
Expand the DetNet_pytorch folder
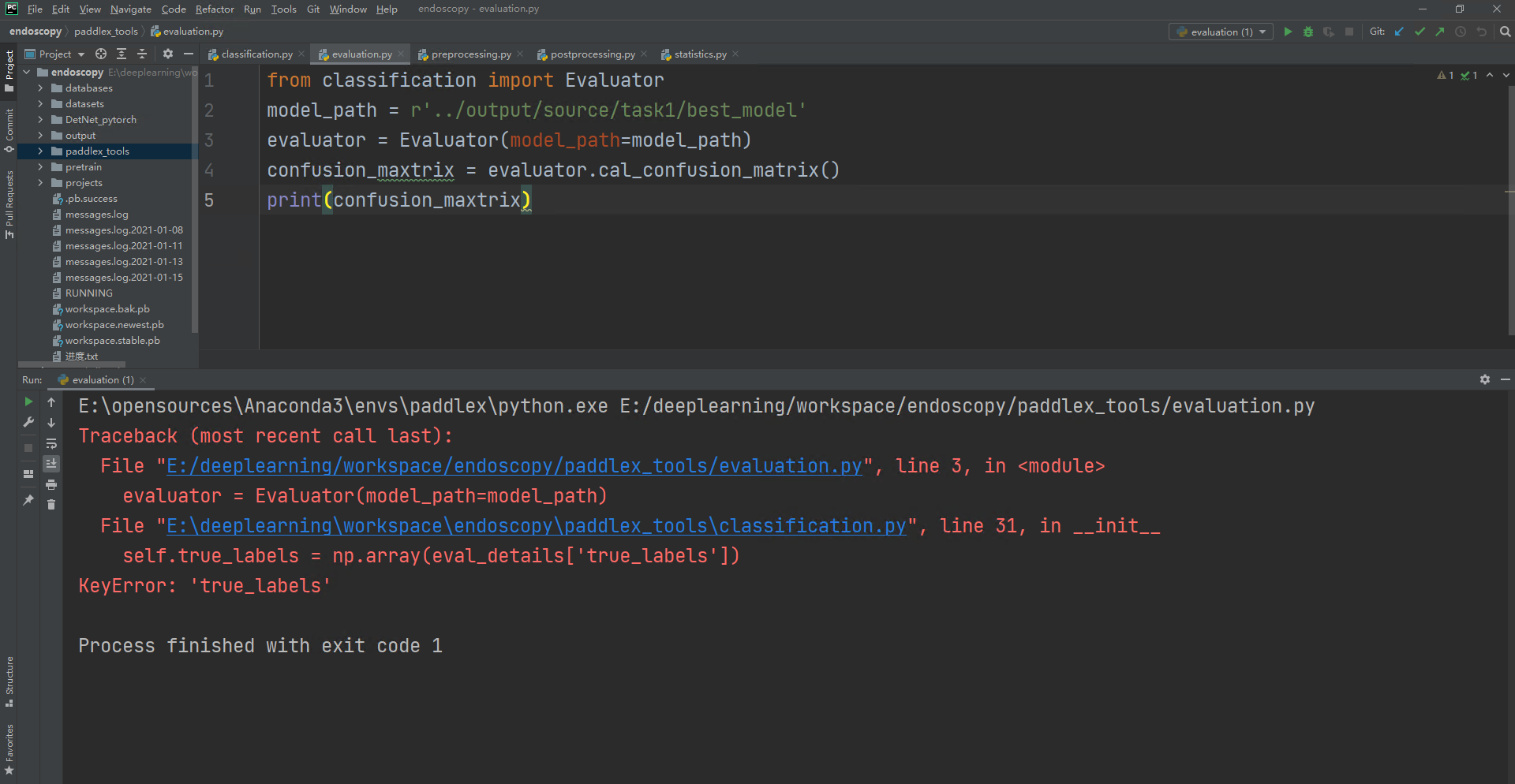pos(40,120)
